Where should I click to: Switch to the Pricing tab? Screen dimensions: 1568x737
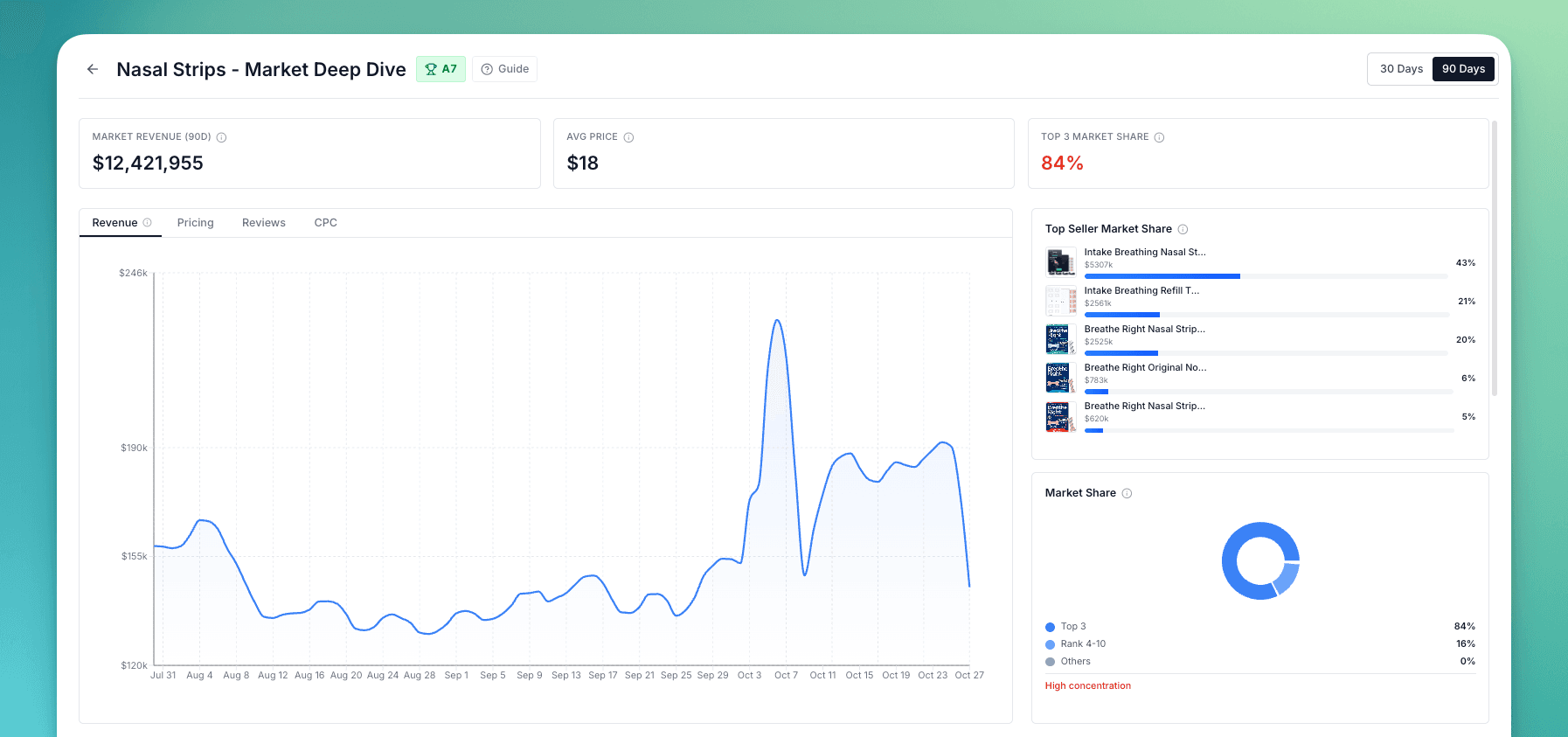point(195,223)
